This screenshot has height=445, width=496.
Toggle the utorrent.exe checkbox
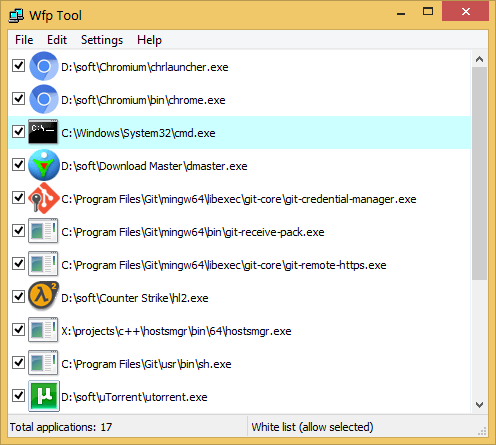pyautogui.click(x=19, y=396)
